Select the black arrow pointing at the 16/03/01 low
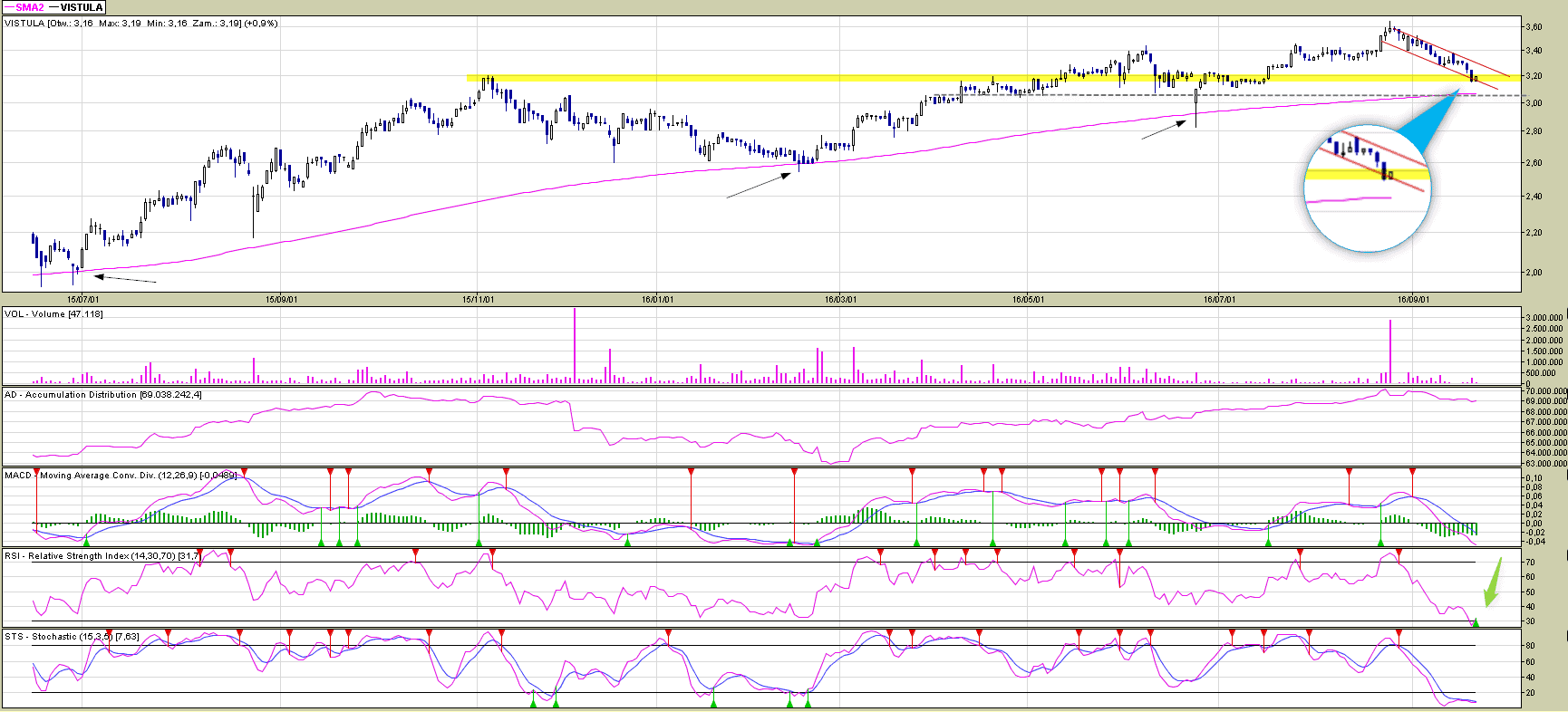 tap(759, 185)
